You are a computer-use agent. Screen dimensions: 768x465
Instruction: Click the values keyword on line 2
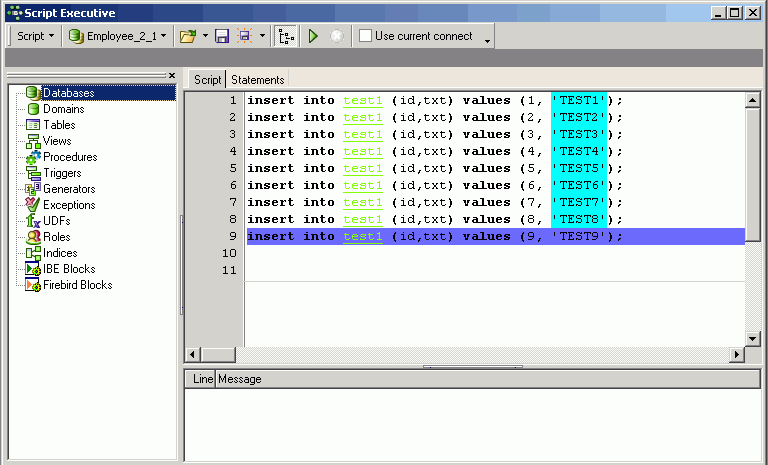[486, 117]
